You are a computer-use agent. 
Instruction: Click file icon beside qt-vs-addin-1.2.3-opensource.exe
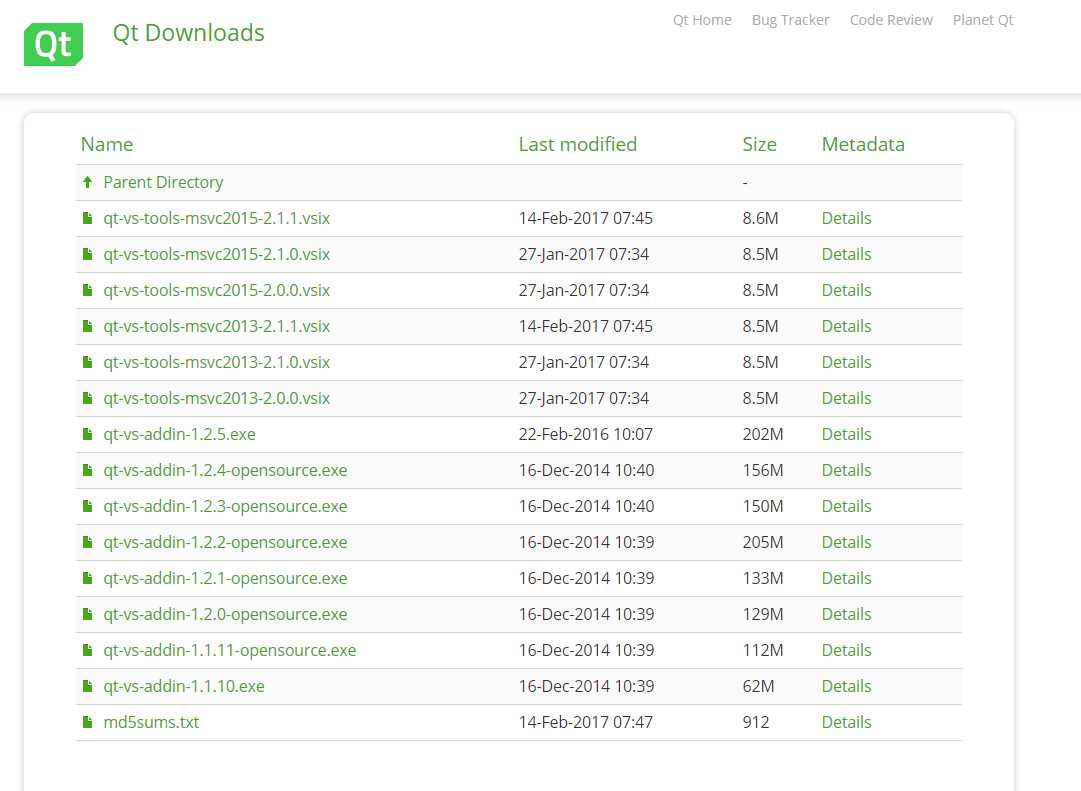pyautogui.click(x=88, y=505)
